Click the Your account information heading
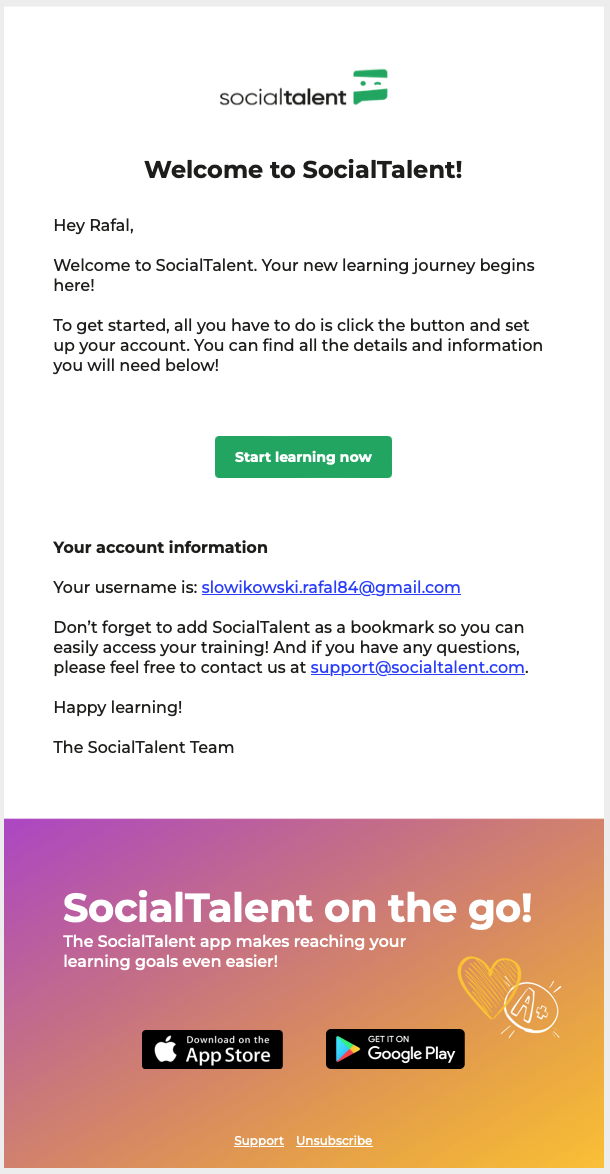Viewport: 610px width, 1174px height. (160, 547)
